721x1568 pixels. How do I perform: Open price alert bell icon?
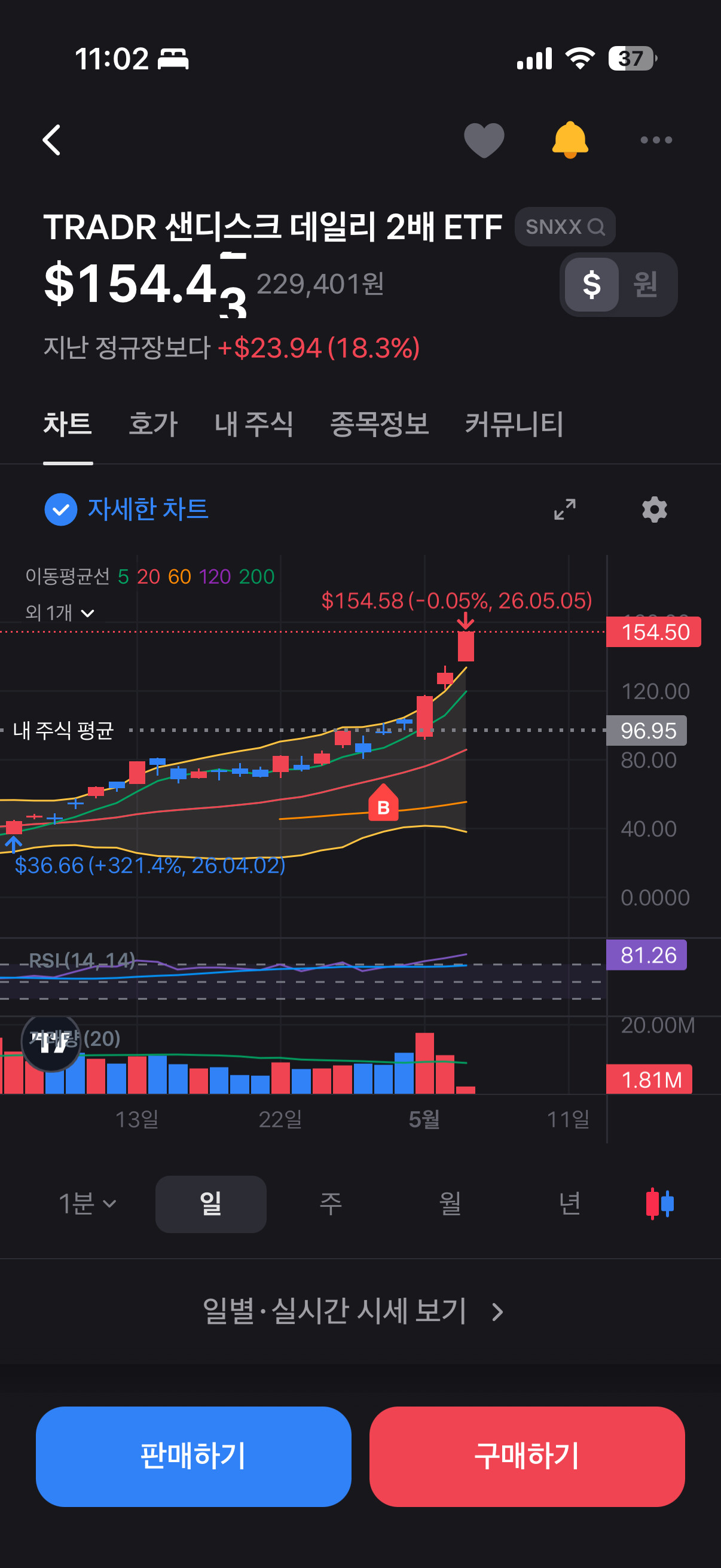tap(570, 140)
